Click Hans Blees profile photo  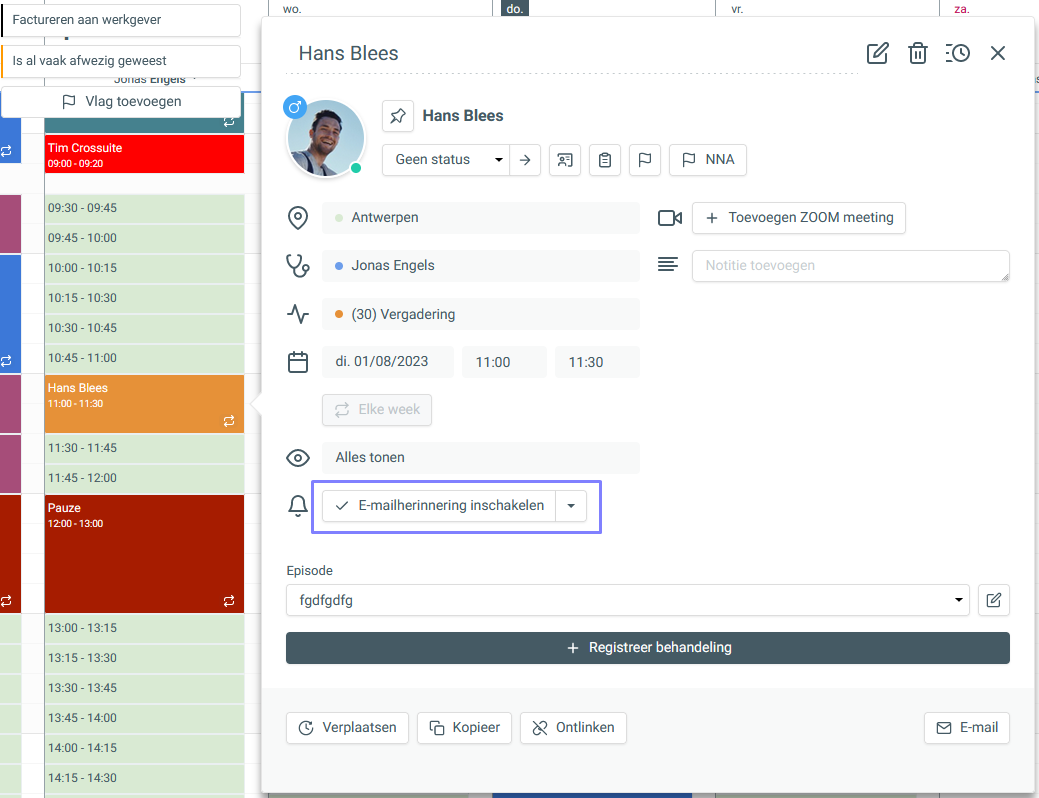[x=325, y=139]
